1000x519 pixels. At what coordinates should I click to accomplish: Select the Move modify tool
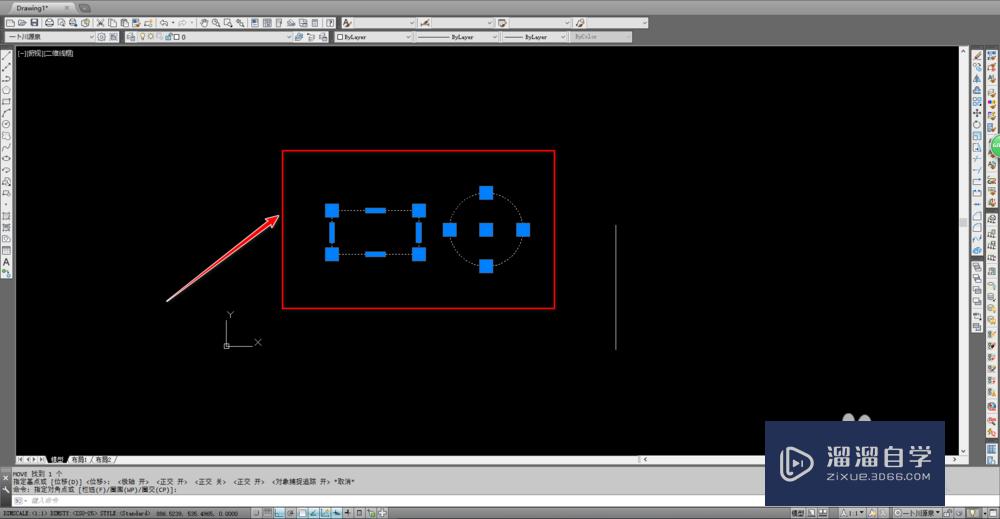coord(977,113)
